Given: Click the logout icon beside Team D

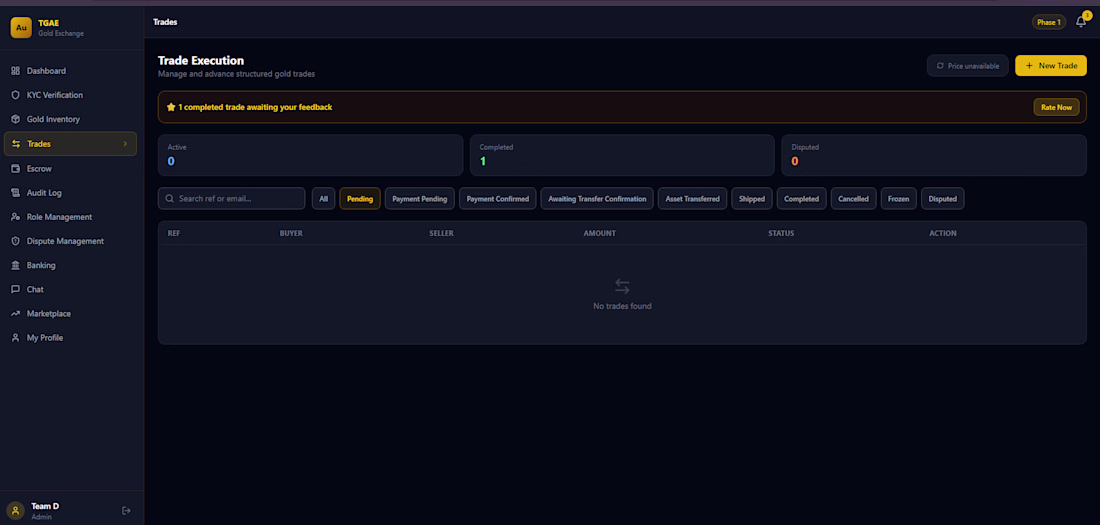Looking at the screenshot, I should tap(126, 510).
